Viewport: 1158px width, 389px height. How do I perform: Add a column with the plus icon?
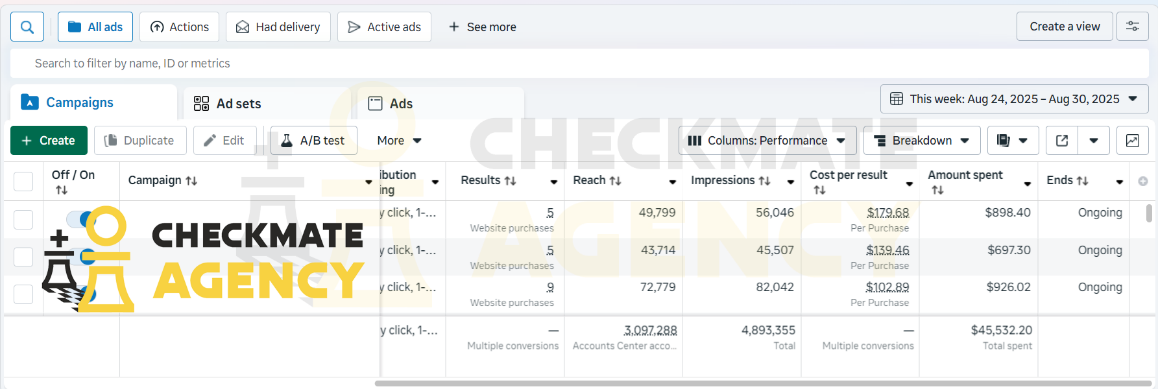(1143, 181)
